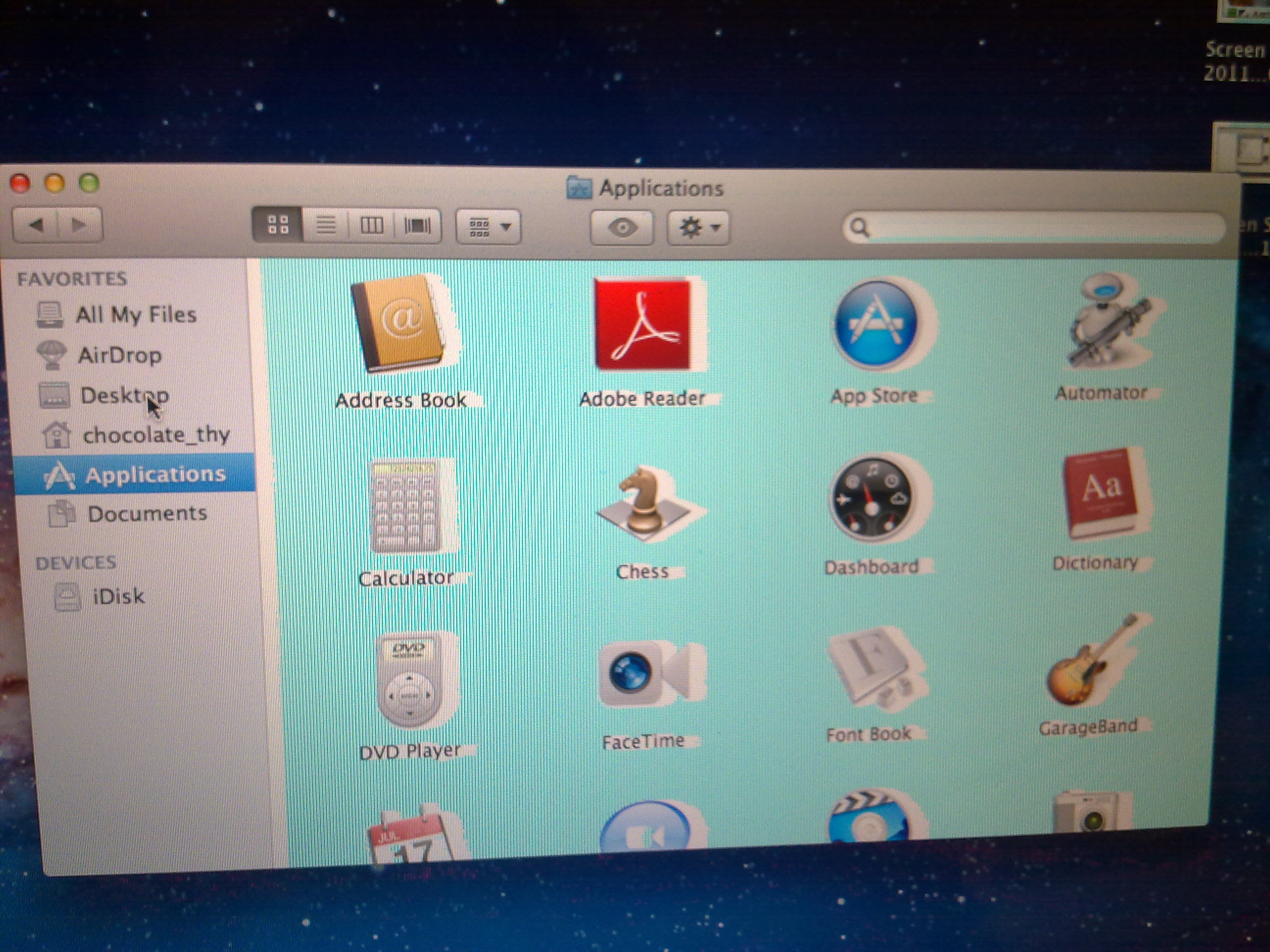The height and width of the screenshot is (952, 1270).
Task: Go forward with the right arrow button
Action: coord(80,224)
